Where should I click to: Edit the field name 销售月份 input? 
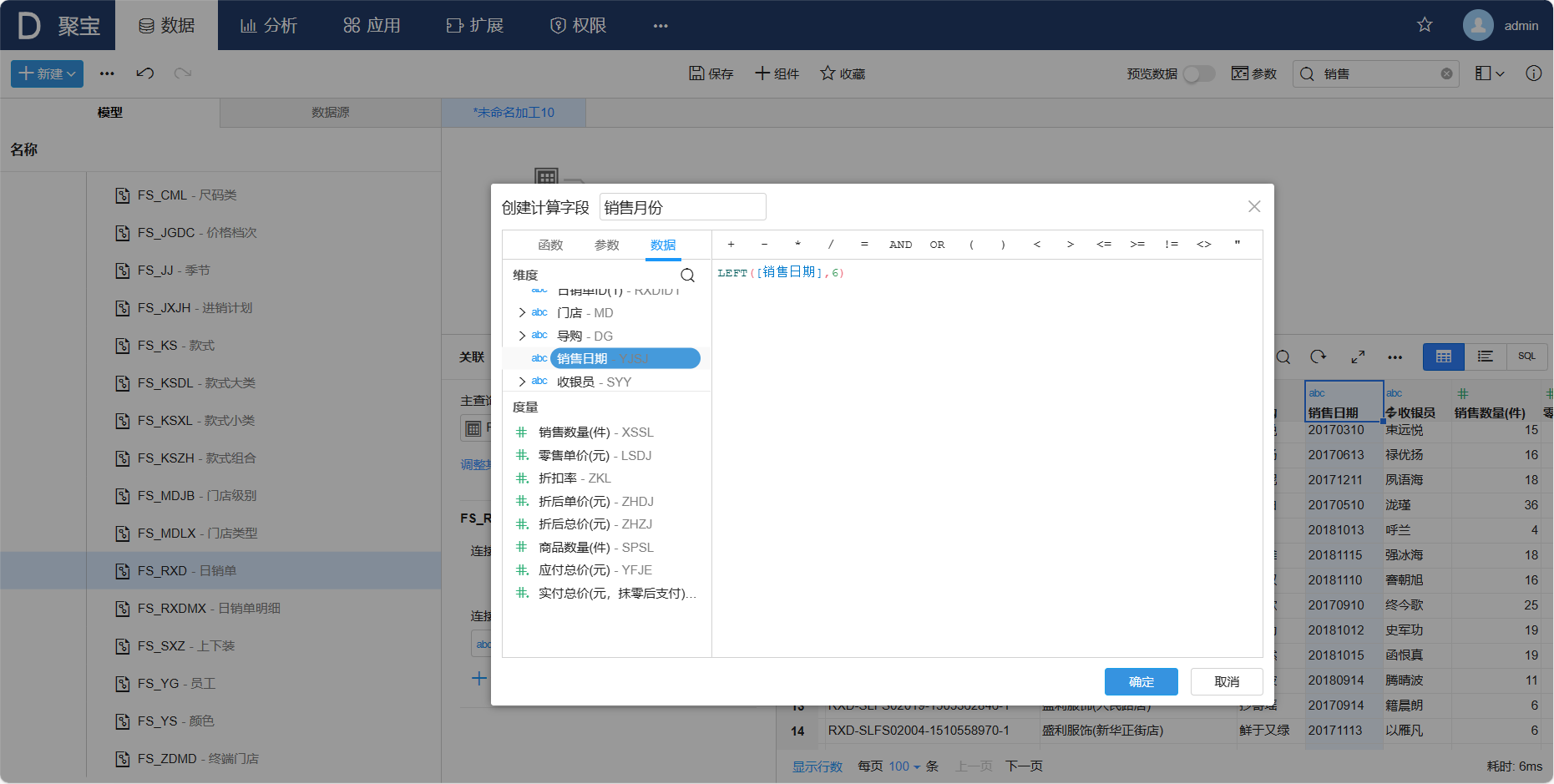[683, 207]
